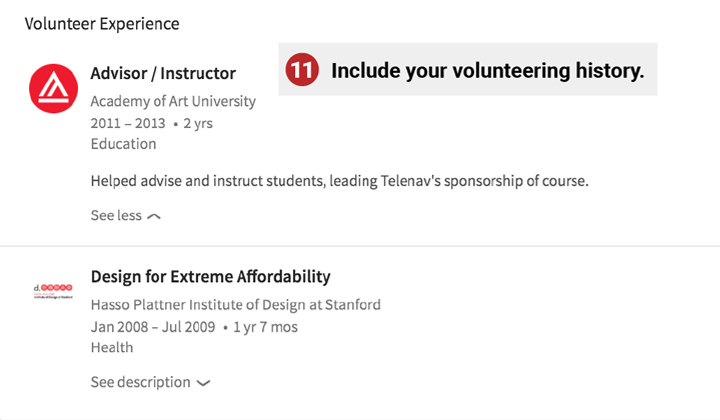Click the 'See less' text link
Screen dimensions: 720x420
click(116, 215)
